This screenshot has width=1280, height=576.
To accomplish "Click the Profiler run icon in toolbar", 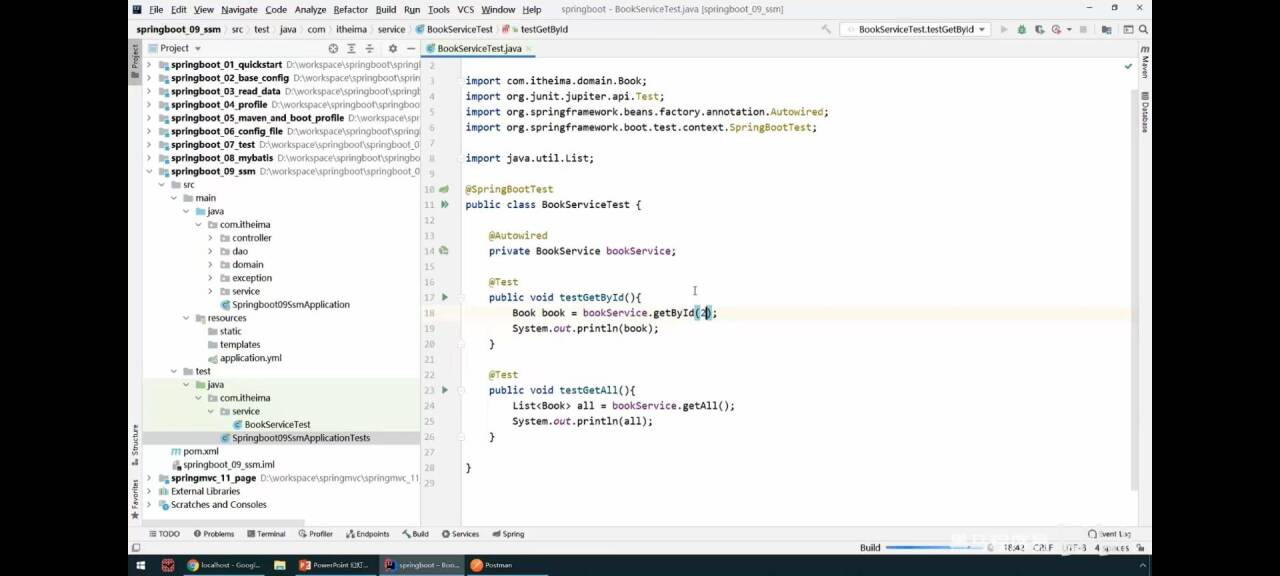I will coord(1057,29).
